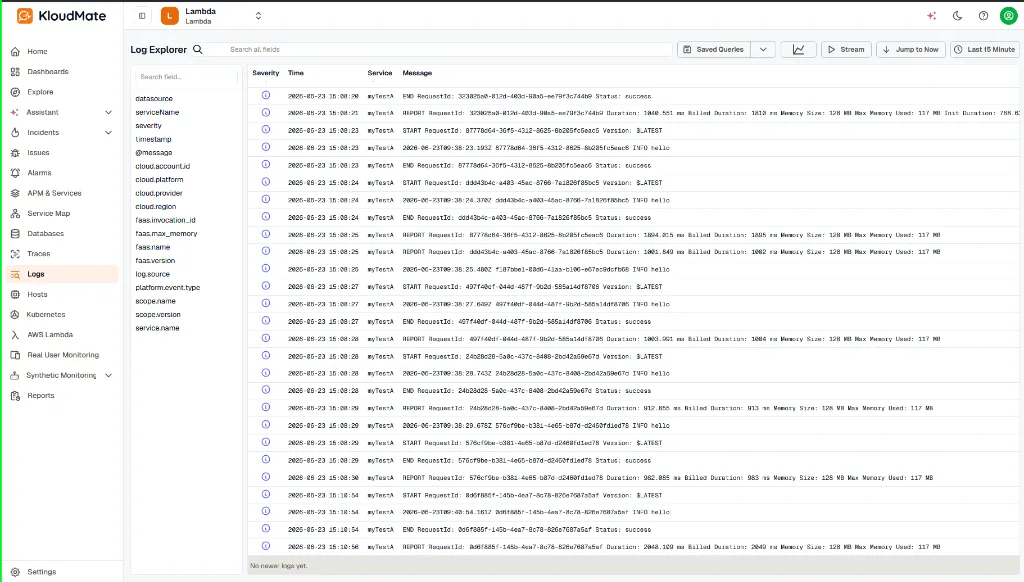Open the last REPORT log, Duration 2048
Image resolution: width=1024 pixels, height=582 pixels.
633,547
